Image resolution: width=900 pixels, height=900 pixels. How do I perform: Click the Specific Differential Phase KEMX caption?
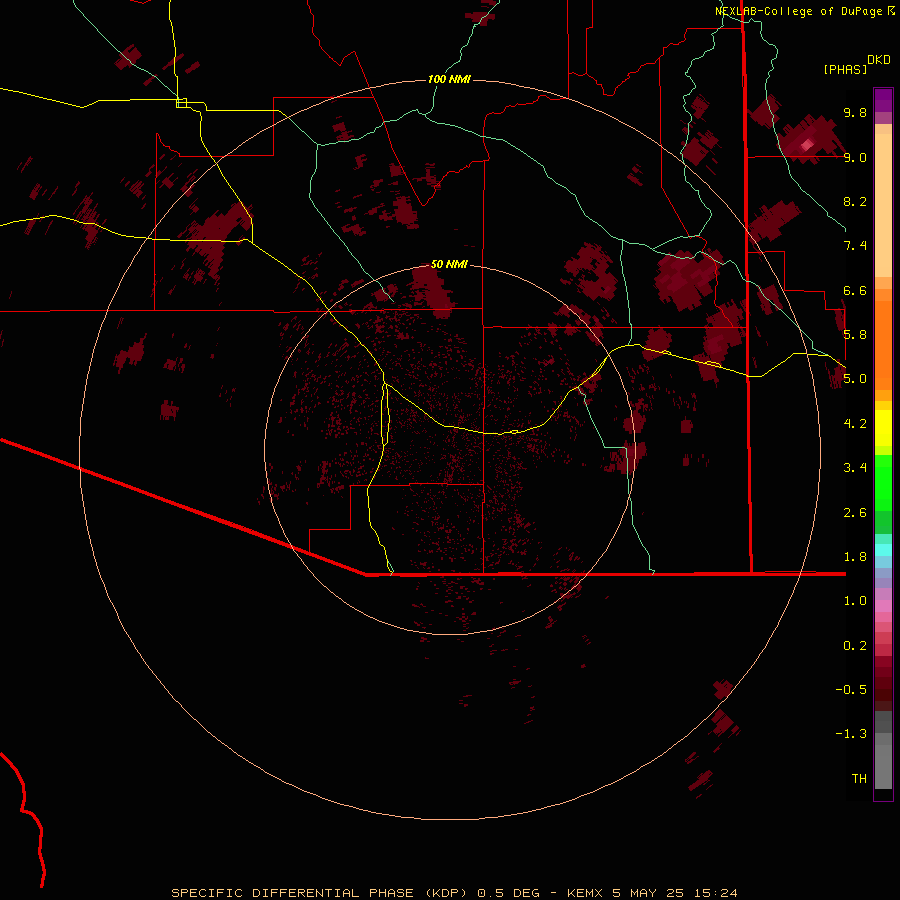click(x=454, y=893)
